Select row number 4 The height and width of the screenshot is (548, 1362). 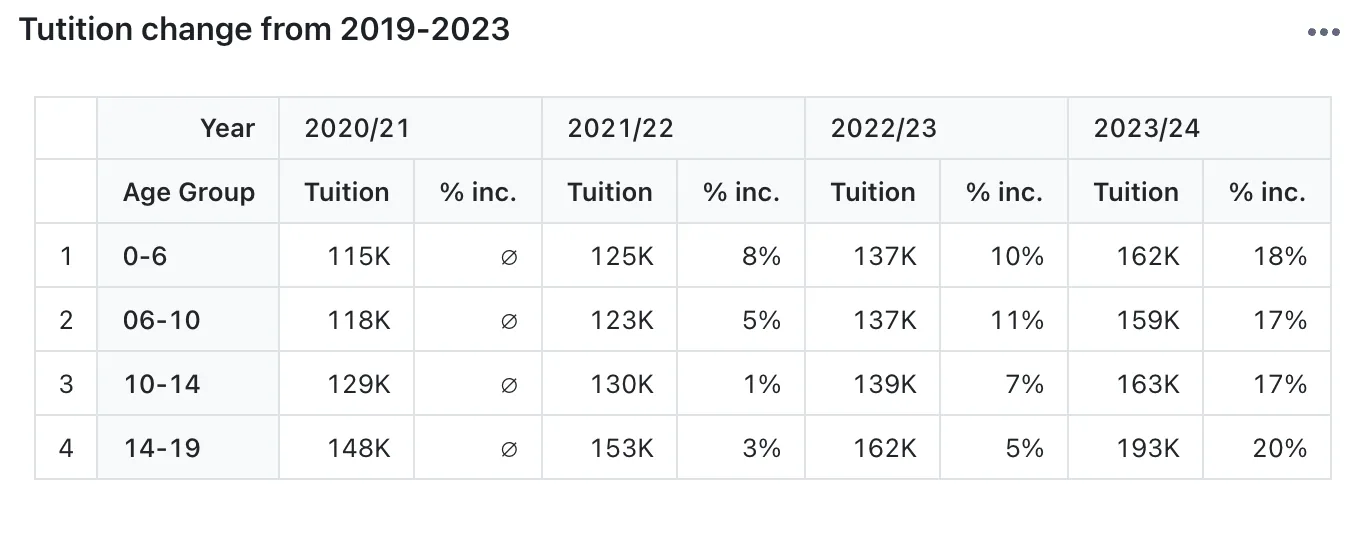66,447
